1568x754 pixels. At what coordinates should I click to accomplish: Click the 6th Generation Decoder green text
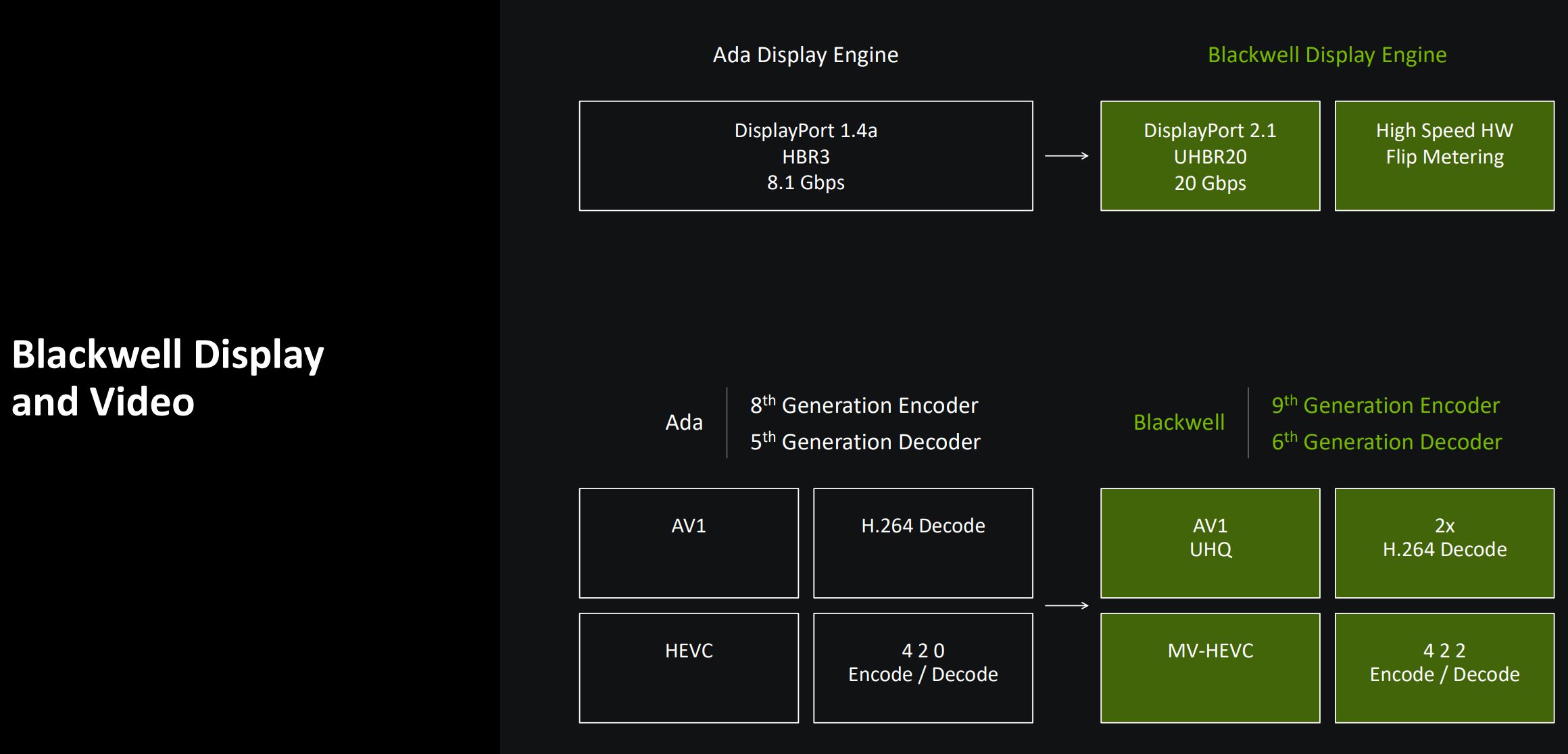[1386, 442]
